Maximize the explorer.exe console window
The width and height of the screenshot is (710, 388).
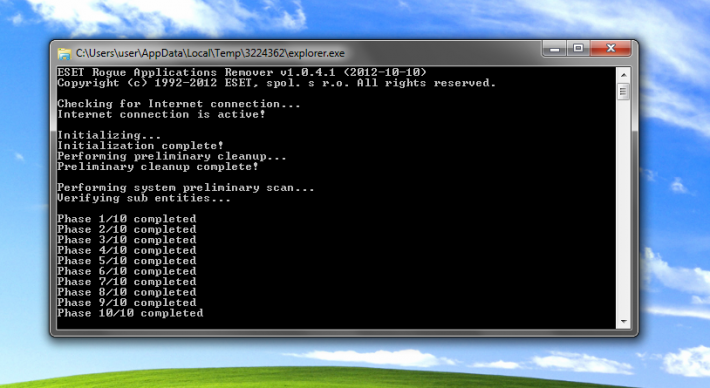tap(578, 48)
